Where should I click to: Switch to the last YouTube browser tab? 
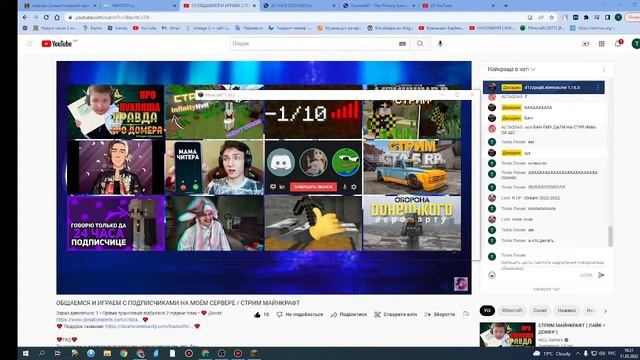pyautogui.click(x=458, y=6)
